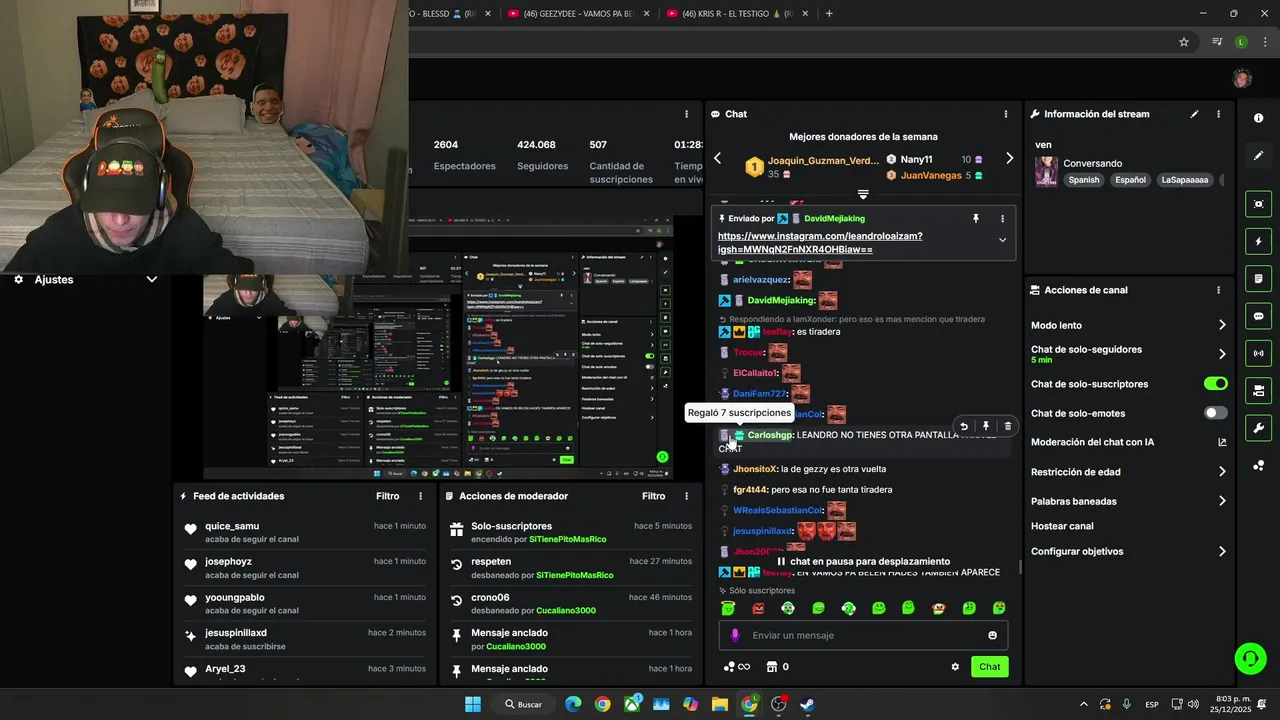The width and height of the screenshot is (1280, 720).
Task: Click the pencil icon in right sidebar
Action: pyautogui.click(x=1258, y=156)
